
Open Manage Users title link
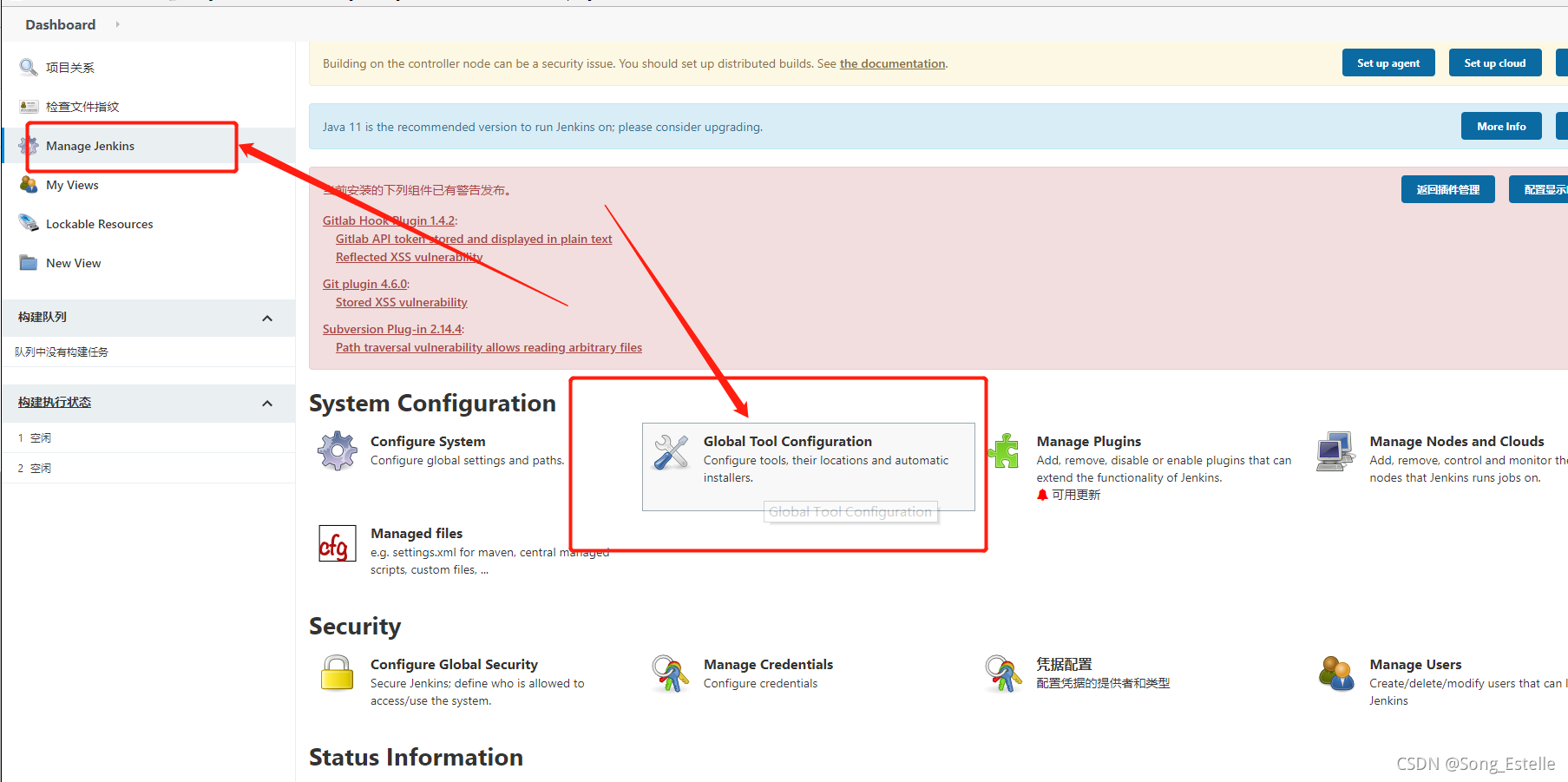click(x=1415, y=664)
